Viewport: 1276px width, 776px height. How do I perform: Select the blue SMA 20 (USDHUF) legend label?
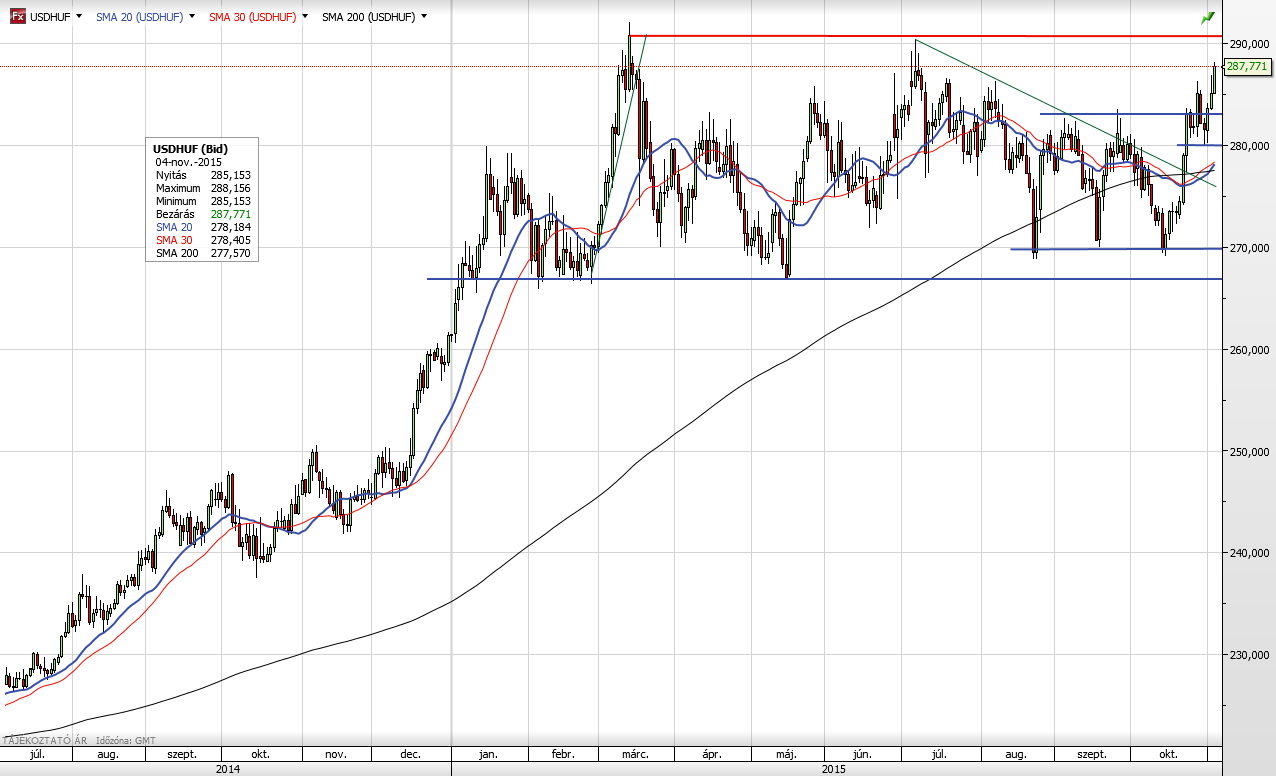point(139,17)
